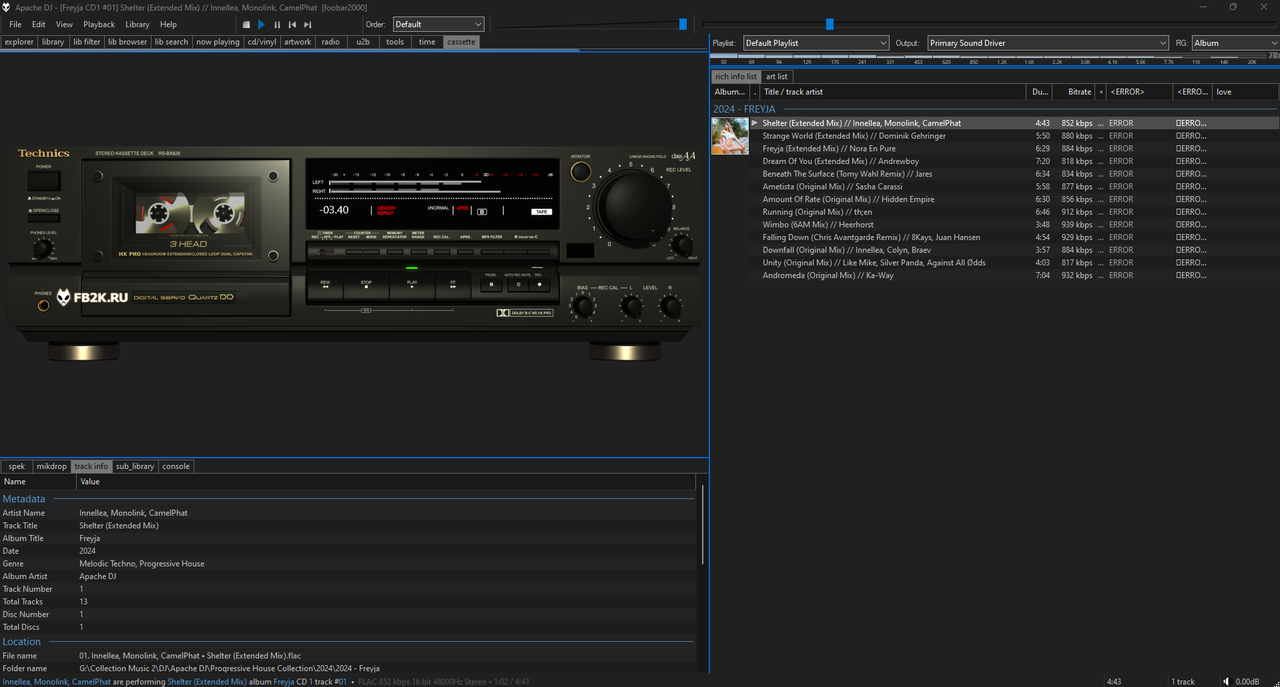This screenshot has width=1280, height=687.
Task: Switch to the cd/vinyl tab
Action: tap(263, 42)
